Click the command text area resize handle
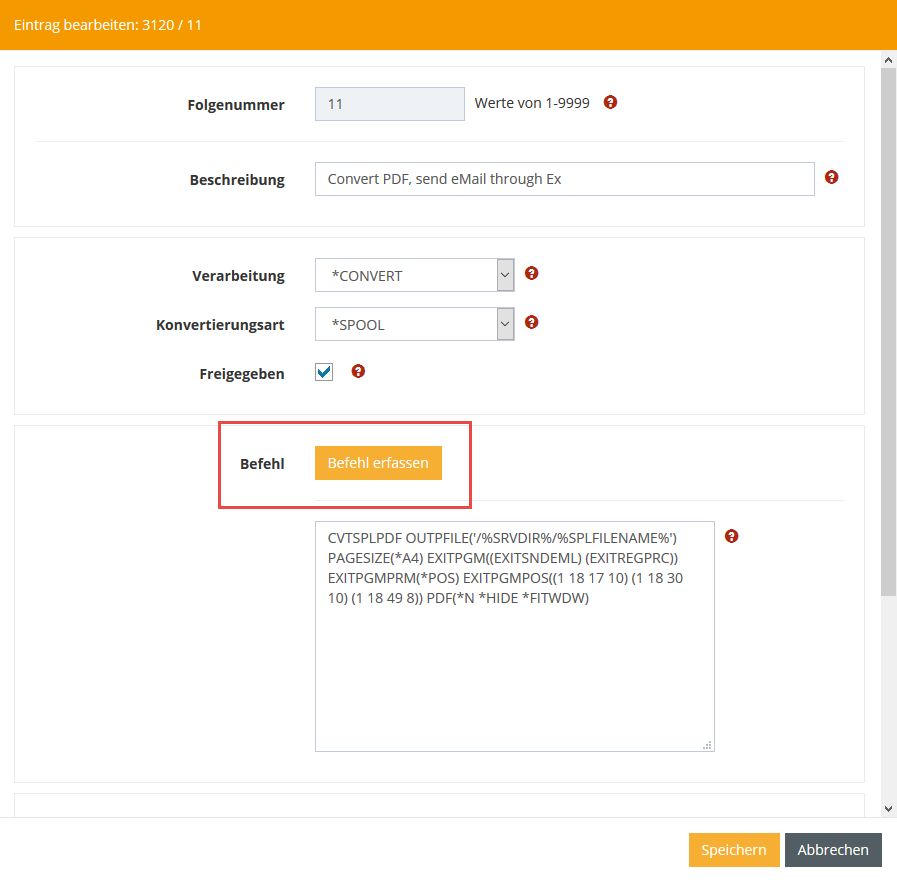The image size is (897, 882). point(708,744)
